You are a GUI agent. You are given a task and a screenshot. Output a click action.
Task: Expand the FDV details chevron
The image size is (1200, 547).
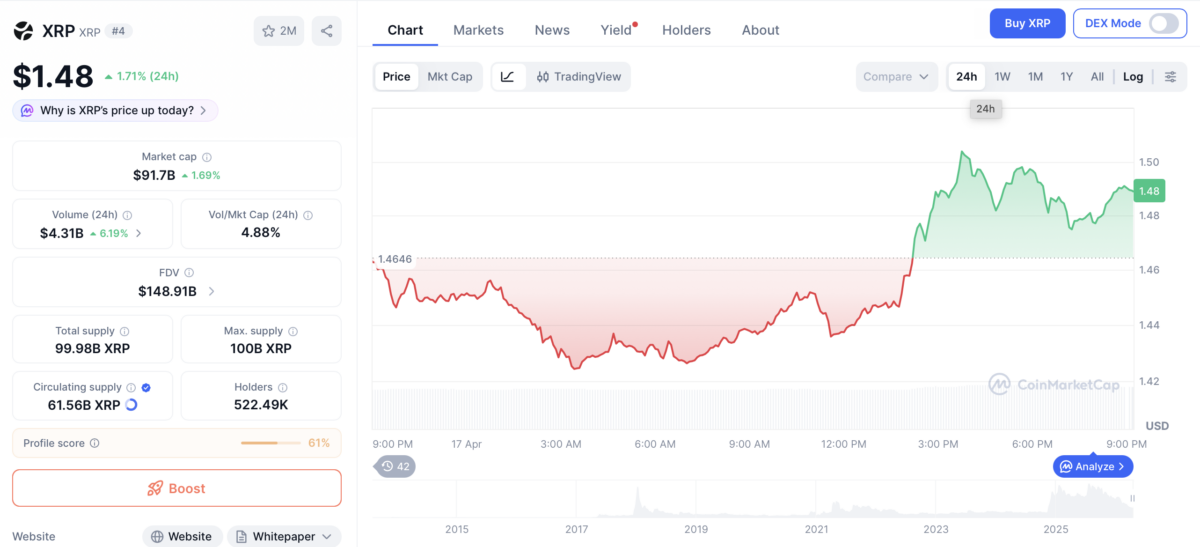point(211,291)
